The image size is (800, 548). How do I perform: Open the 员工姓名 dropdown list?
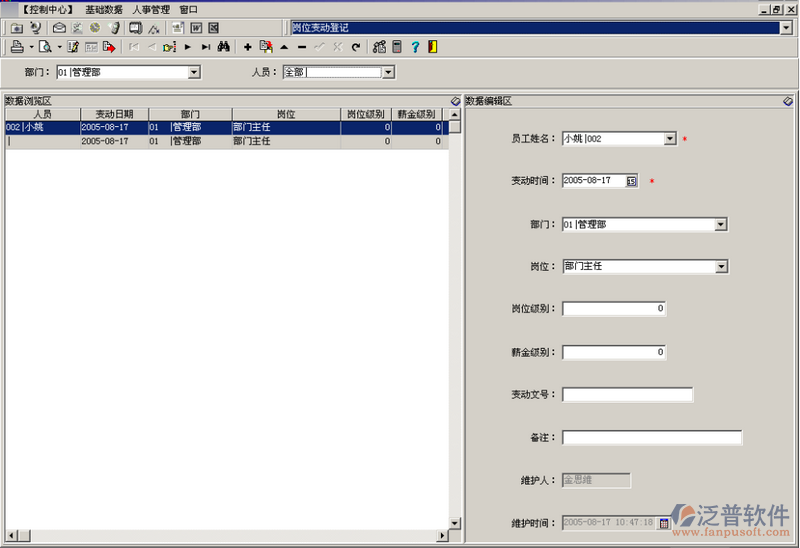coord(670,139)
